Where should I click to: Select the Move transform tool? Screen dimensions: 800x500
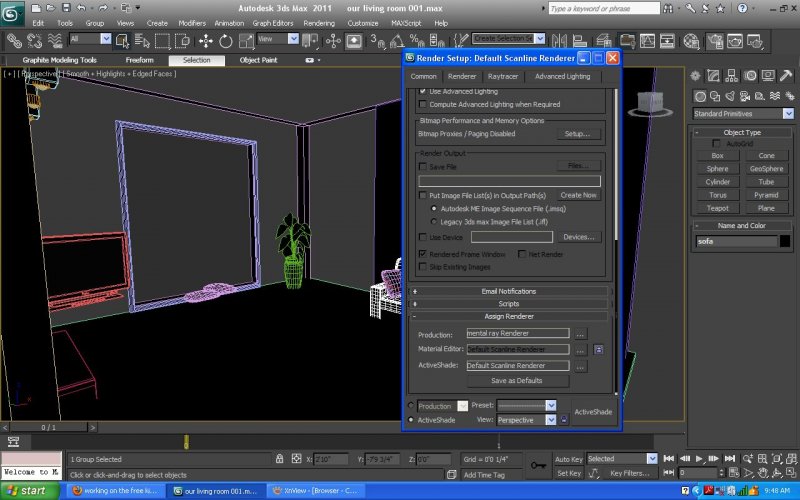pyautogui.click(x=206, y=41)
